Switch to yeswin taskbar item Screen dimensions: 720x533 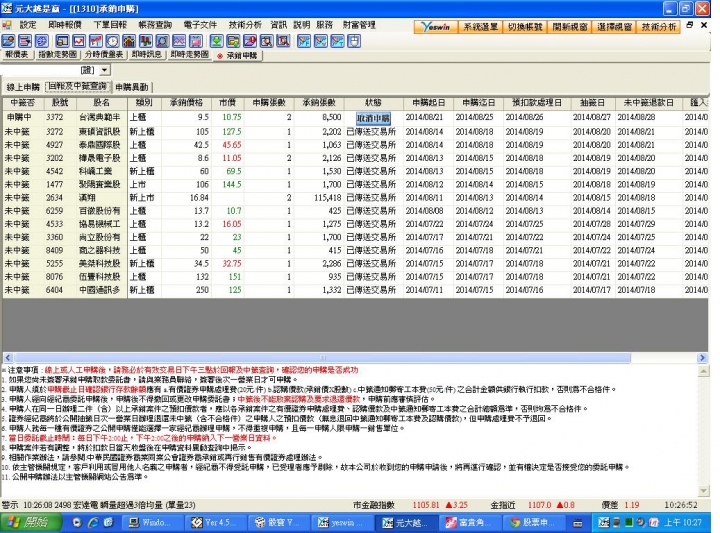point(343,522)
